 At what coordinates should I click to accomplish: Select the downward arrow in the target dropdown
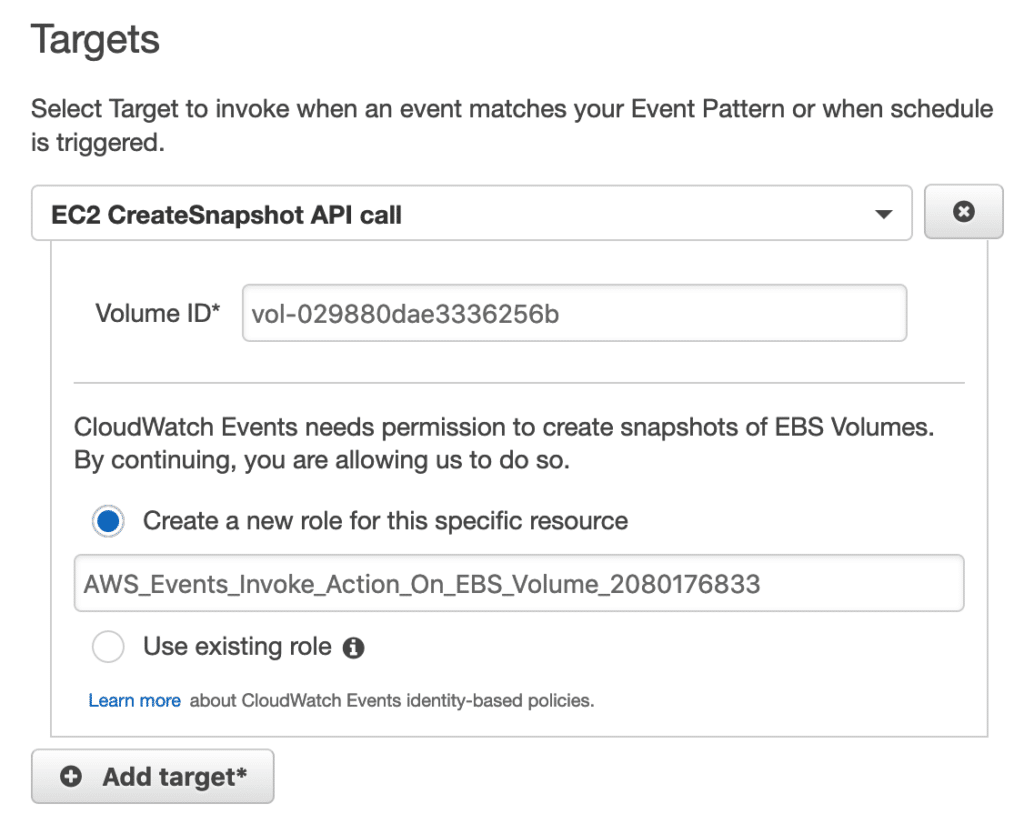click(886, 213)
